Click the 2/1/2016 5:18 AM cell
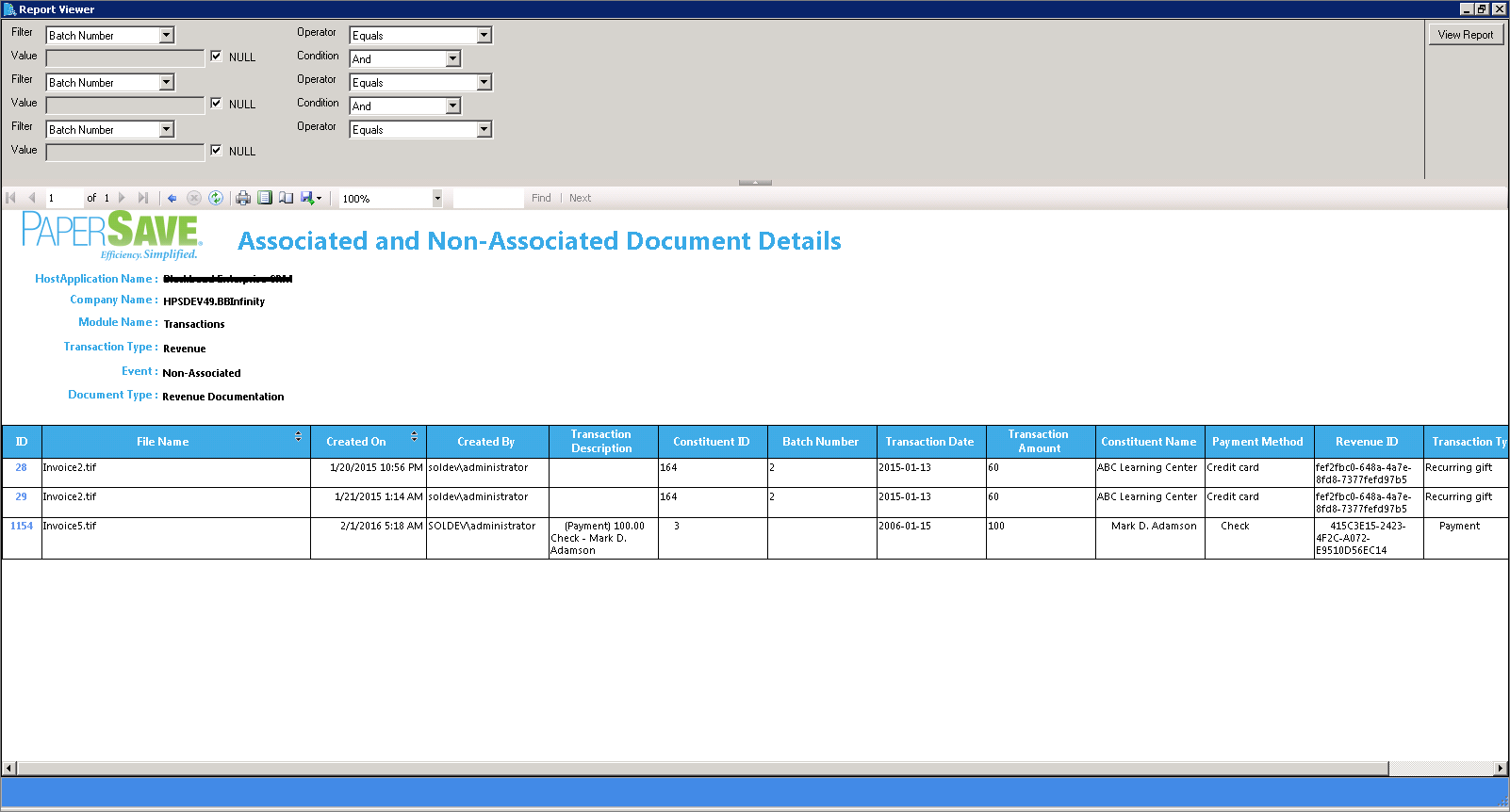Viewport: 1510px width, 812px height. coord(369,538)
